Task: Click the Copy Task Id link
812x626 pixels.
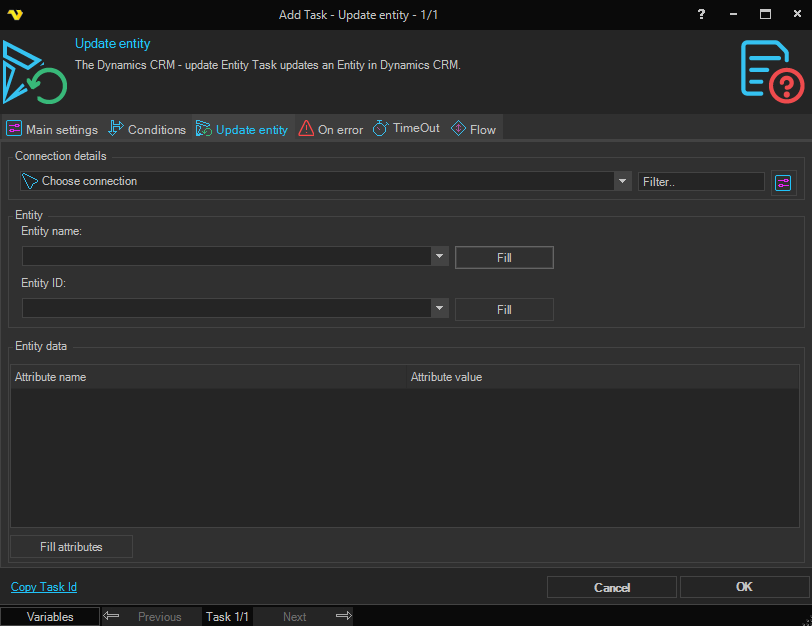Action: click(x=44, y=587)
